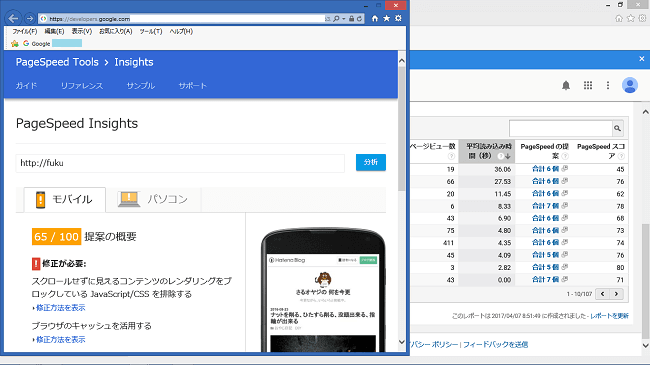This screenshot has height=365, width=650.
Task: Go to Home via house icon in front window
Action: [x=375, y=18]
